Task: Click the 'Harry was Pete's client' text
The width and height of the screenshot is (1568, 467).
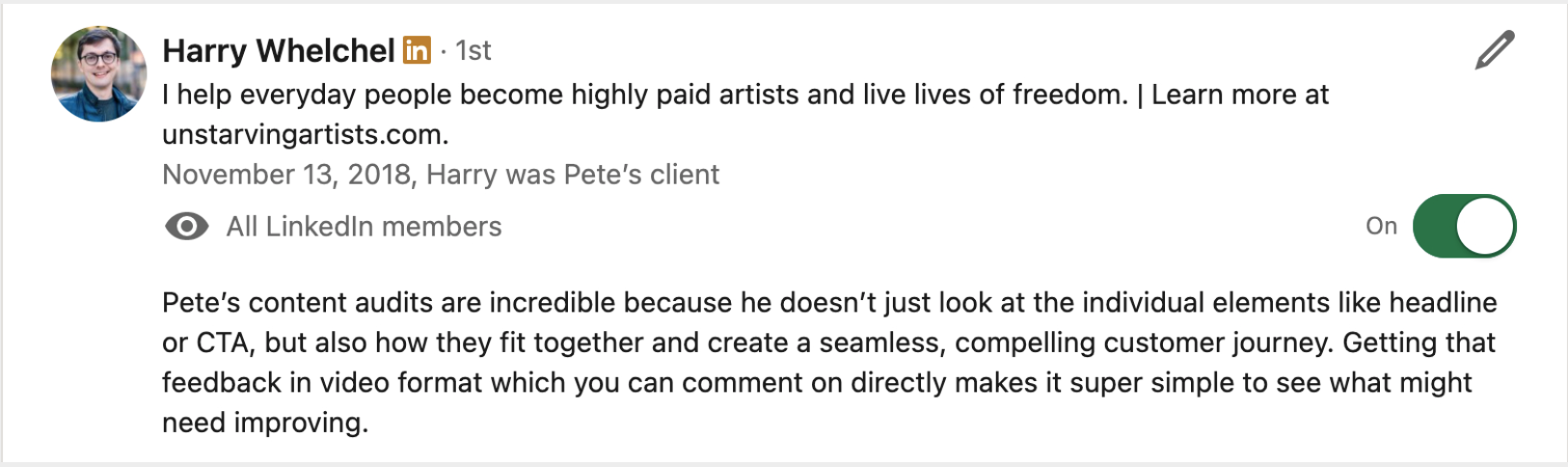Action: [573, 175]
